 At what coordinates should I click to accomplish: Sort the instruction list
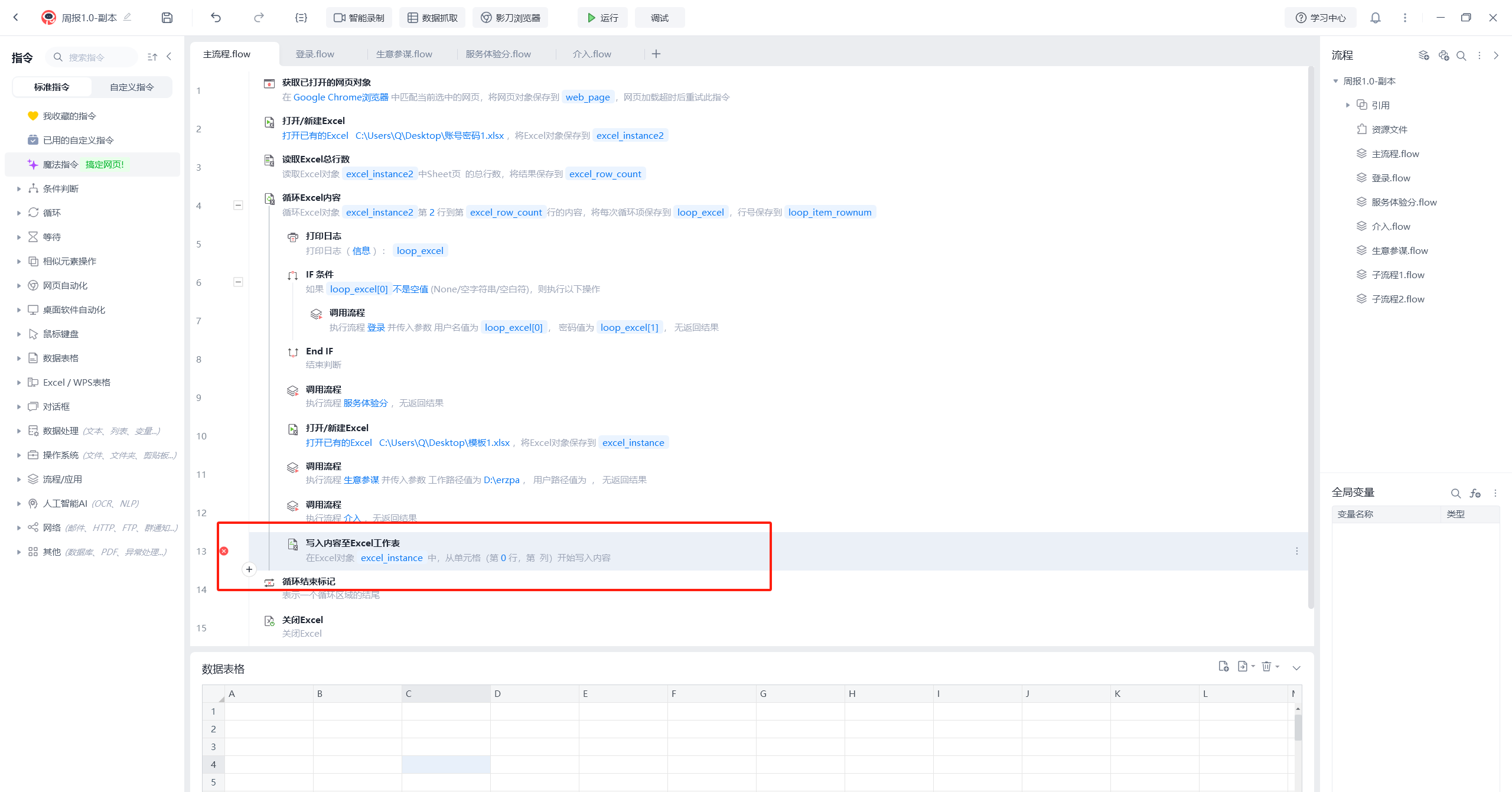[152, 57]
